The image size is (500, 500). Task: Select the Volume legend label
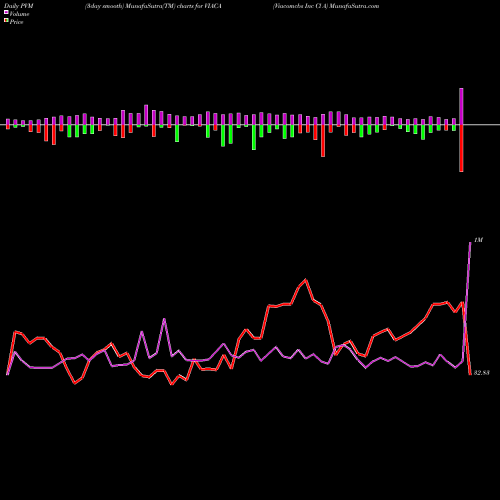coord(19,14)
